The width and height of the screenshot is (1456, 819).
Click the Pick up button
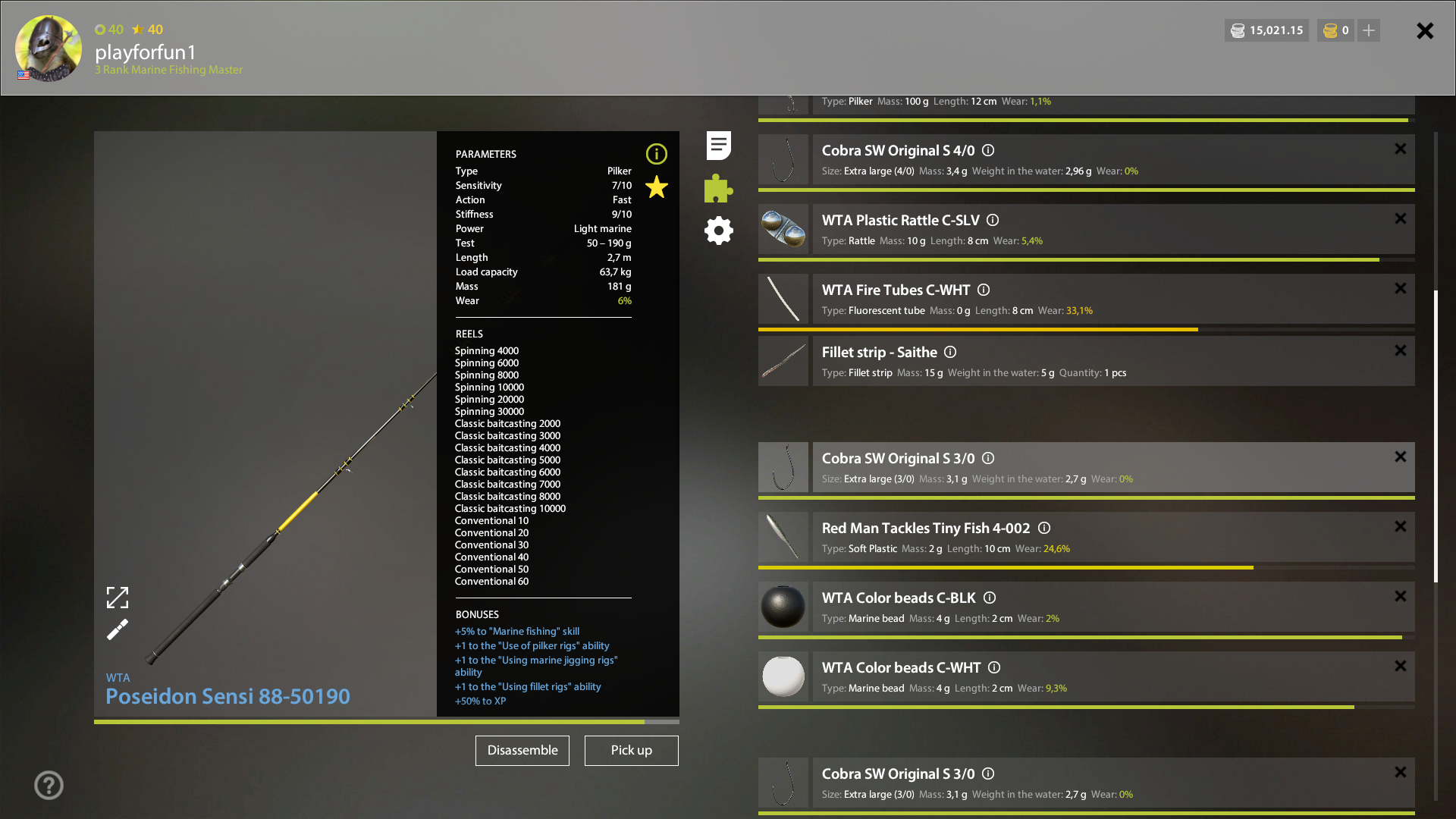631,750
